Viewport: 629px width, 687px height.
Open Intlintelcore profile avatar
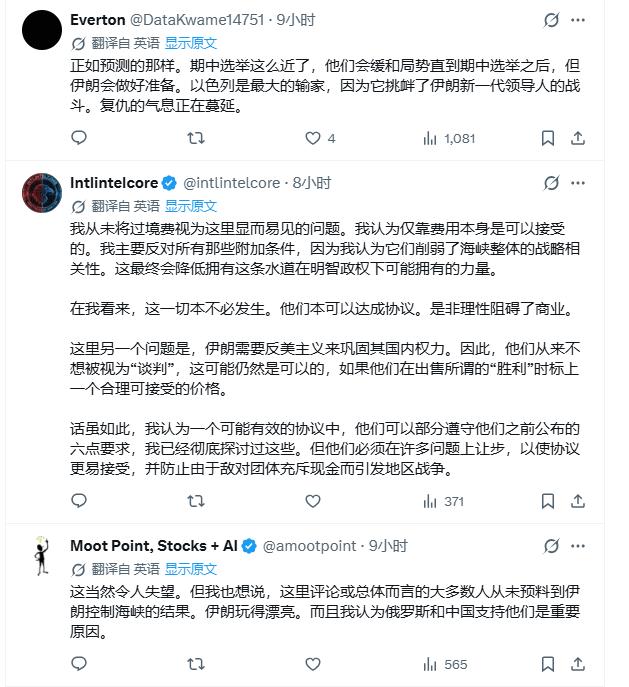(42, 193)
